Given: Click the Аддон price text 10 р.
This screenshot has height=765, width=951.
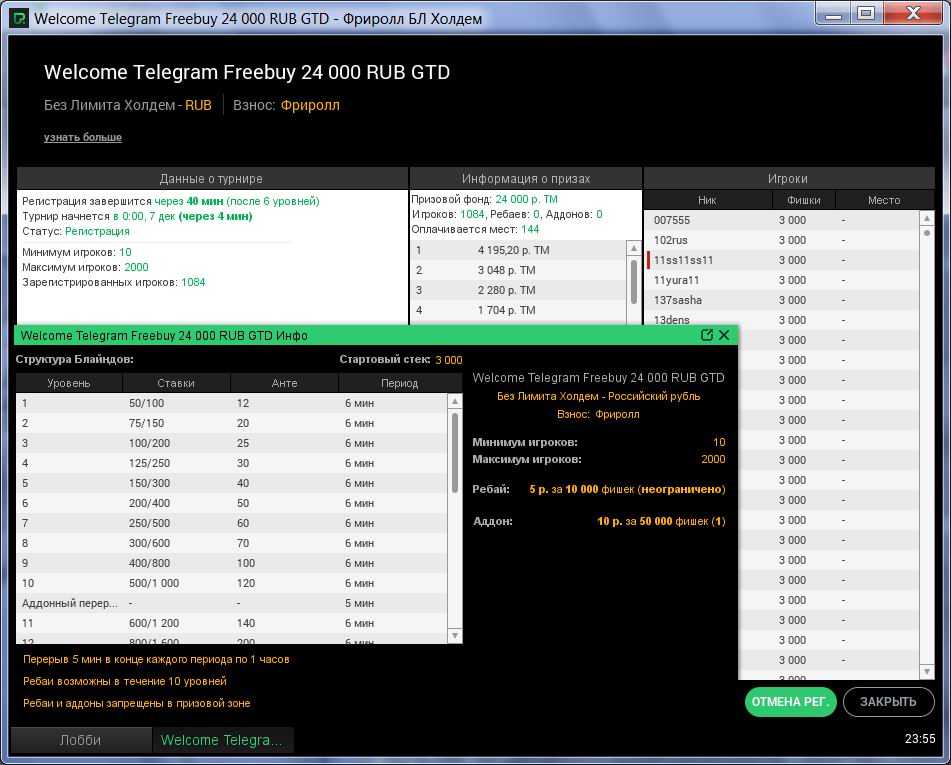Looking at the screenshot, I should pyautogui.click(x=610, y=522).
